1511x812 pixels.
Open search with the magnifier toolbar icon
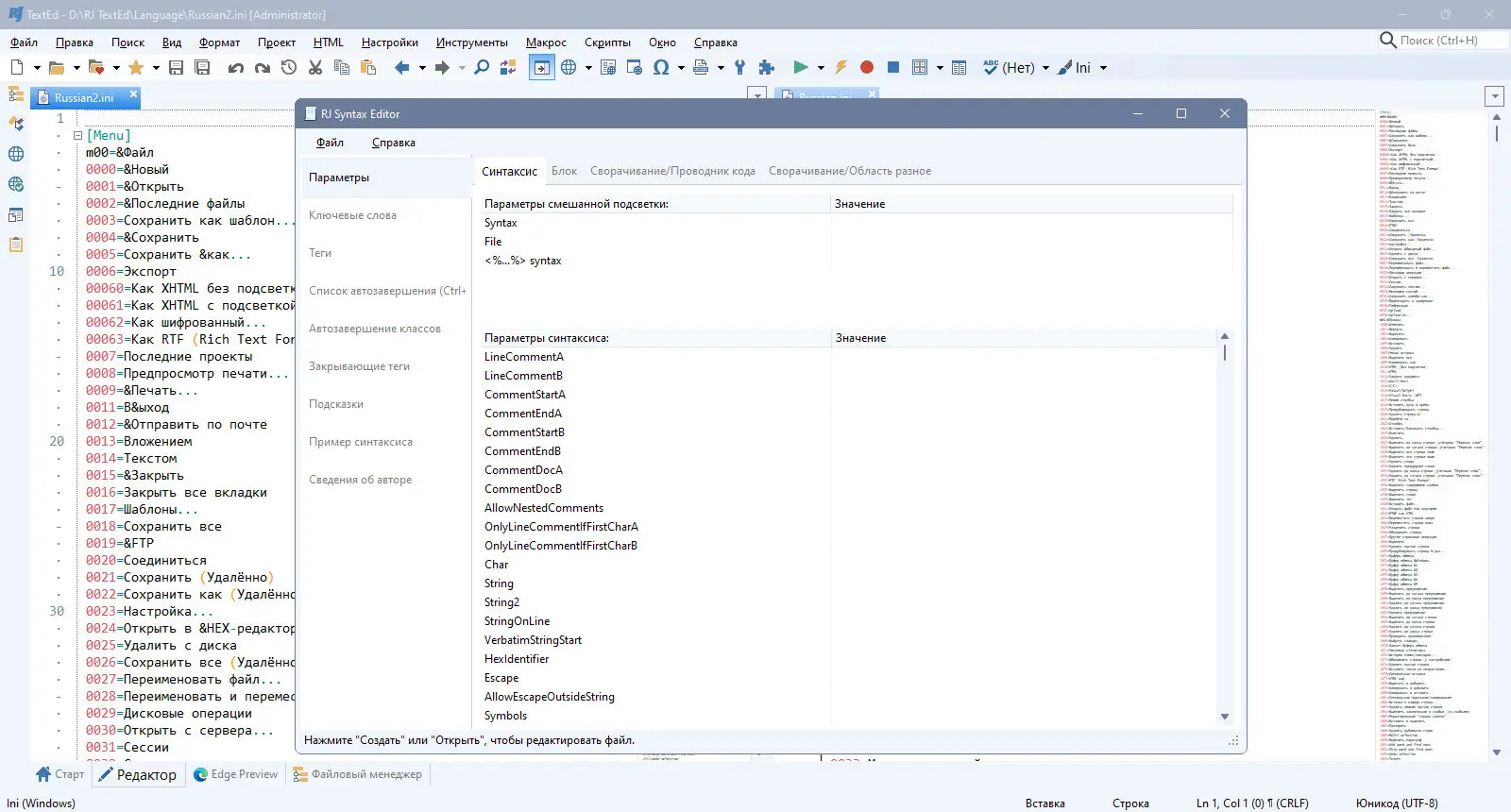pos(482,67)
